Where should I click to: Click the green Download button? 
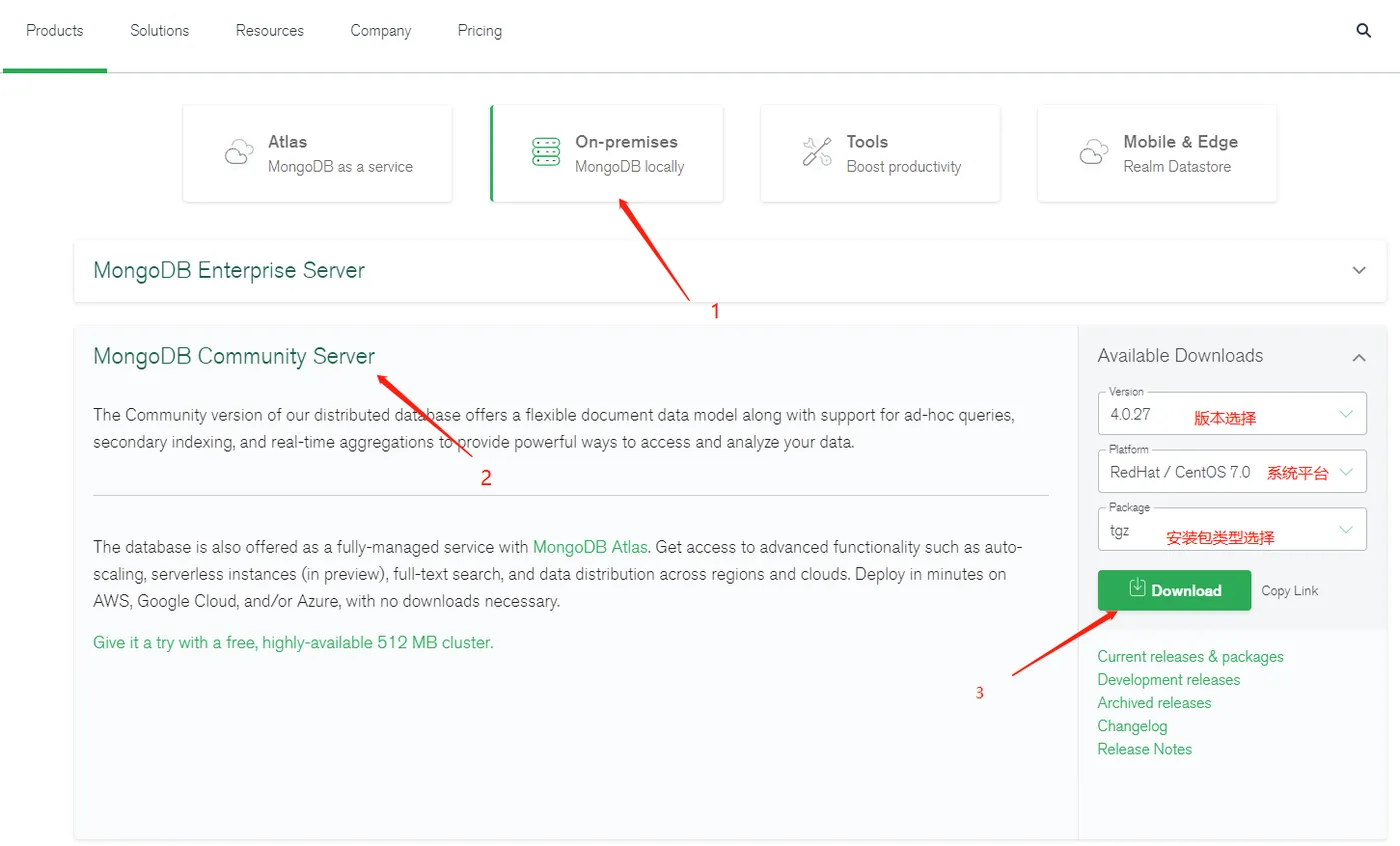[x=1174, y=590]
